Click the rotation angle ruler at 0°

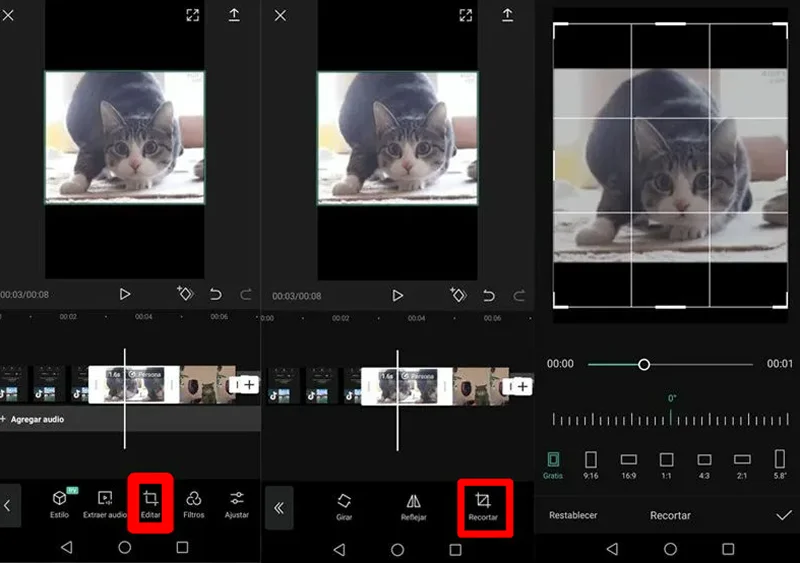[671, 419]
